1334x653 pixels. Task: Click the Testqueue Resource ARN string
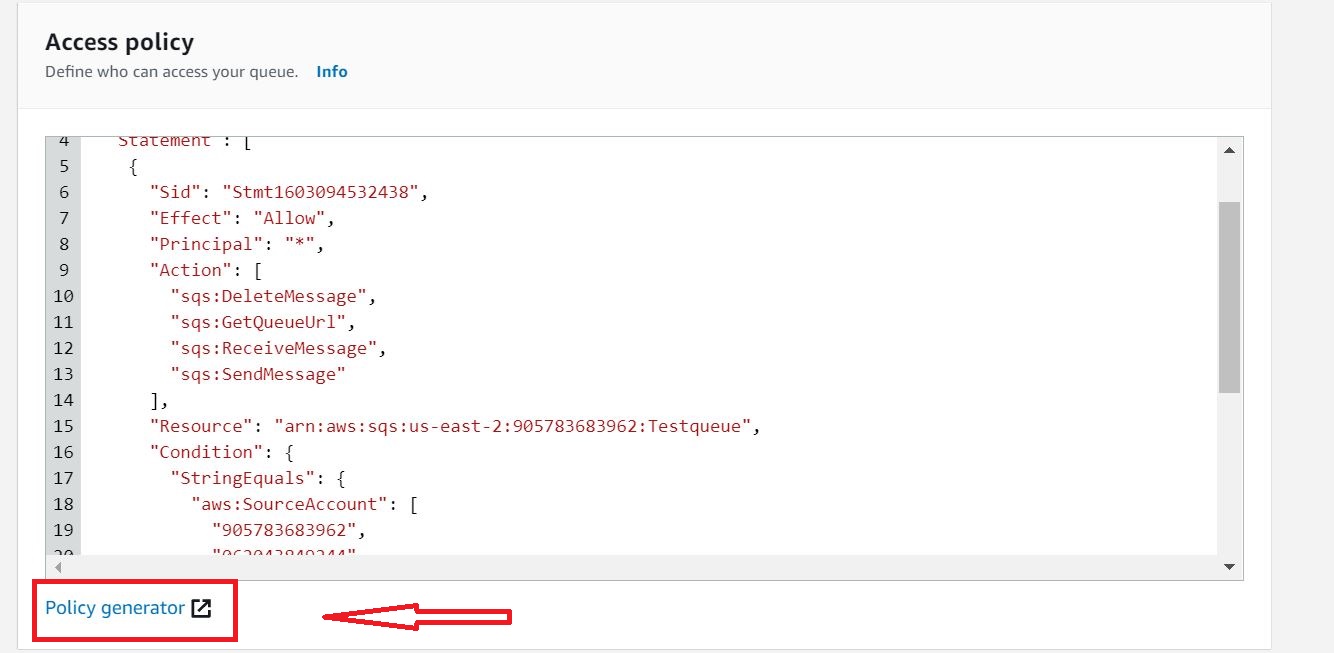512,426
